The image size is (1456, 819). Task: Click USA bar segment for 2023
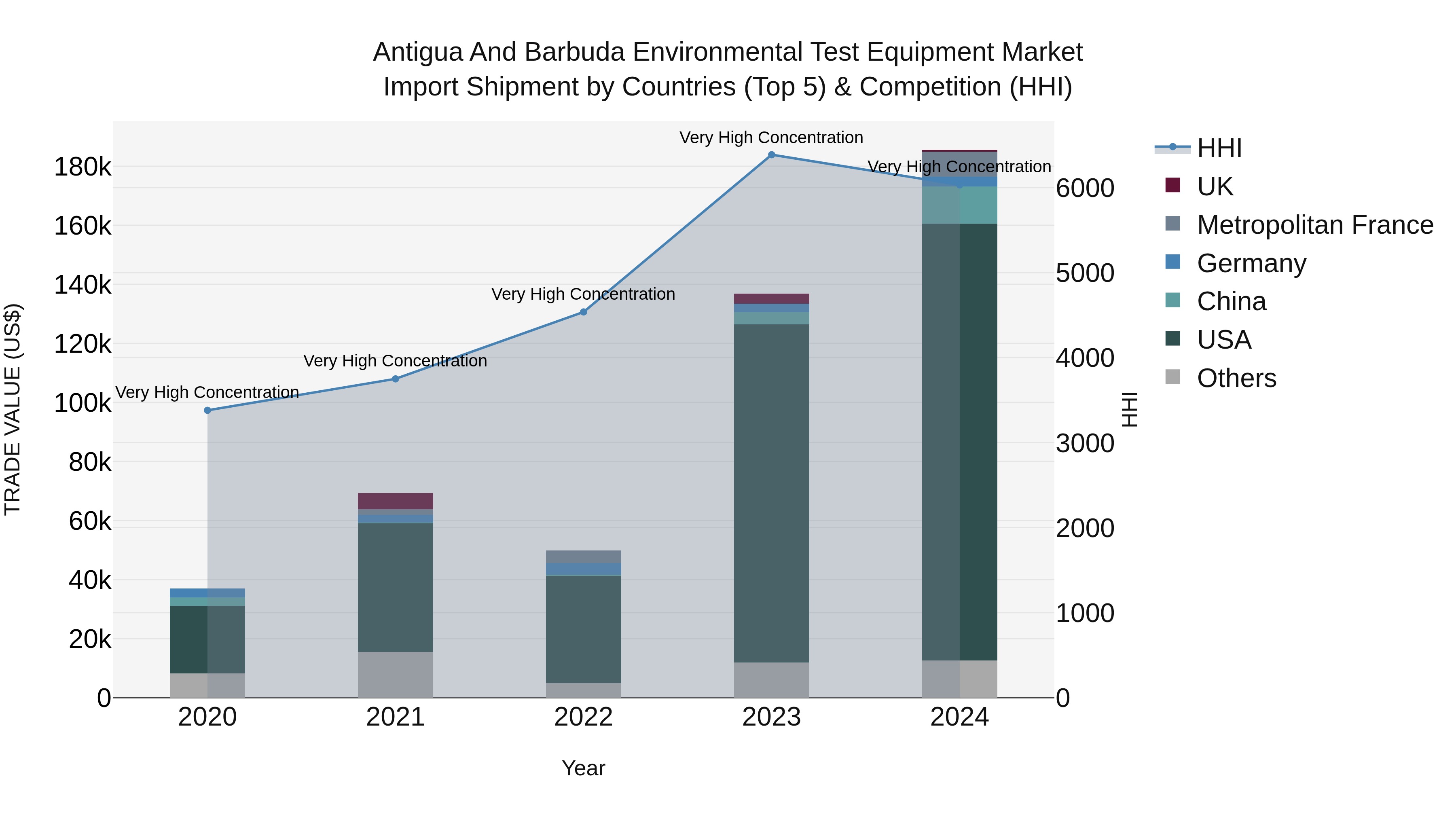772,493
